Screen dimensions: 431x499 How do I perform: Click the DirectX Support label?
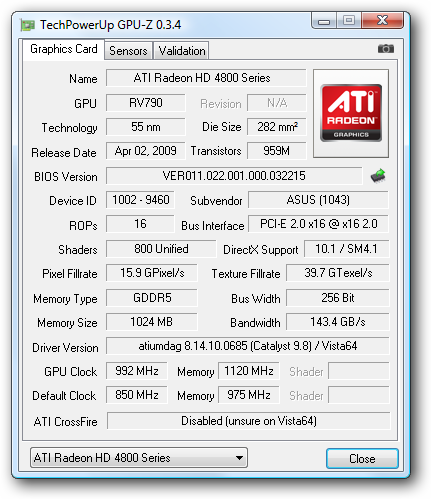point(261,250)
